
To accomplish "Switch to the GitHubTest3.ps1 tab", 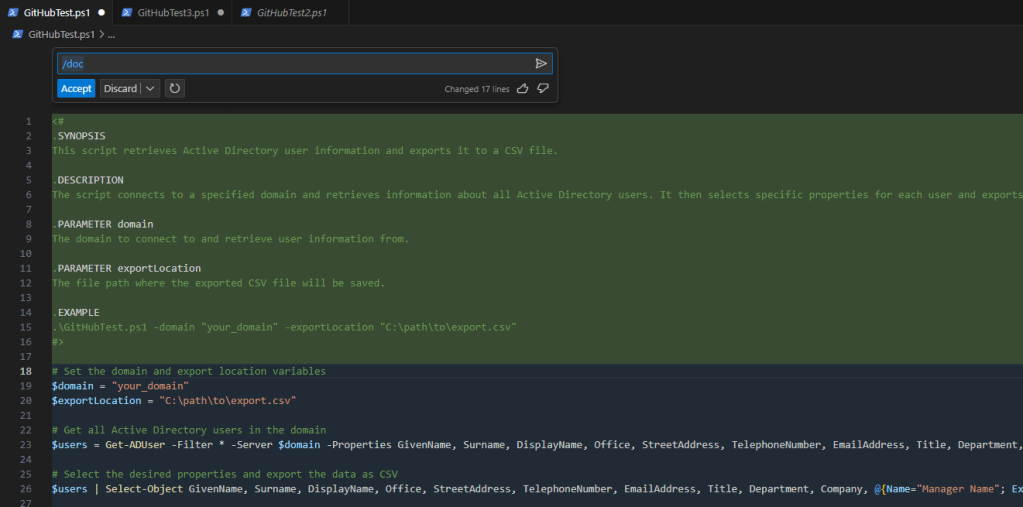I will coord(173,13).
